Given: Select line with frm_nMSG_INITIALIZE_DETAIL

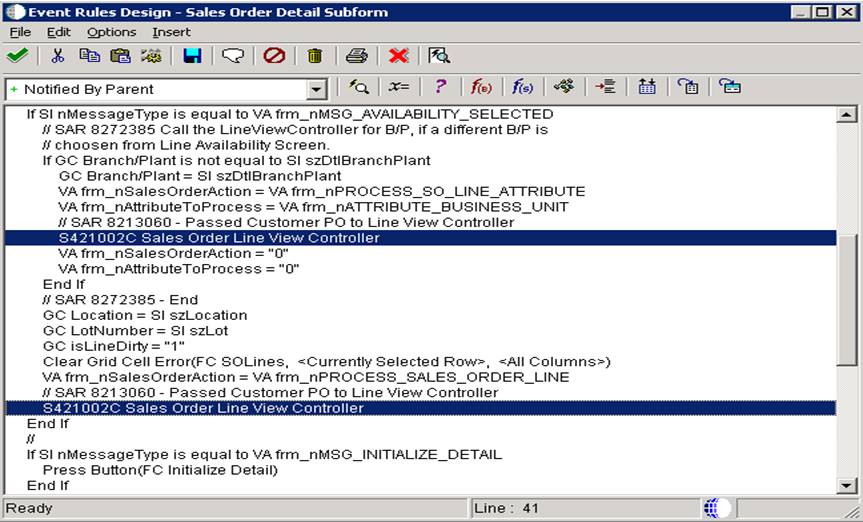Looking at the screenshot, I should (264, 454).
